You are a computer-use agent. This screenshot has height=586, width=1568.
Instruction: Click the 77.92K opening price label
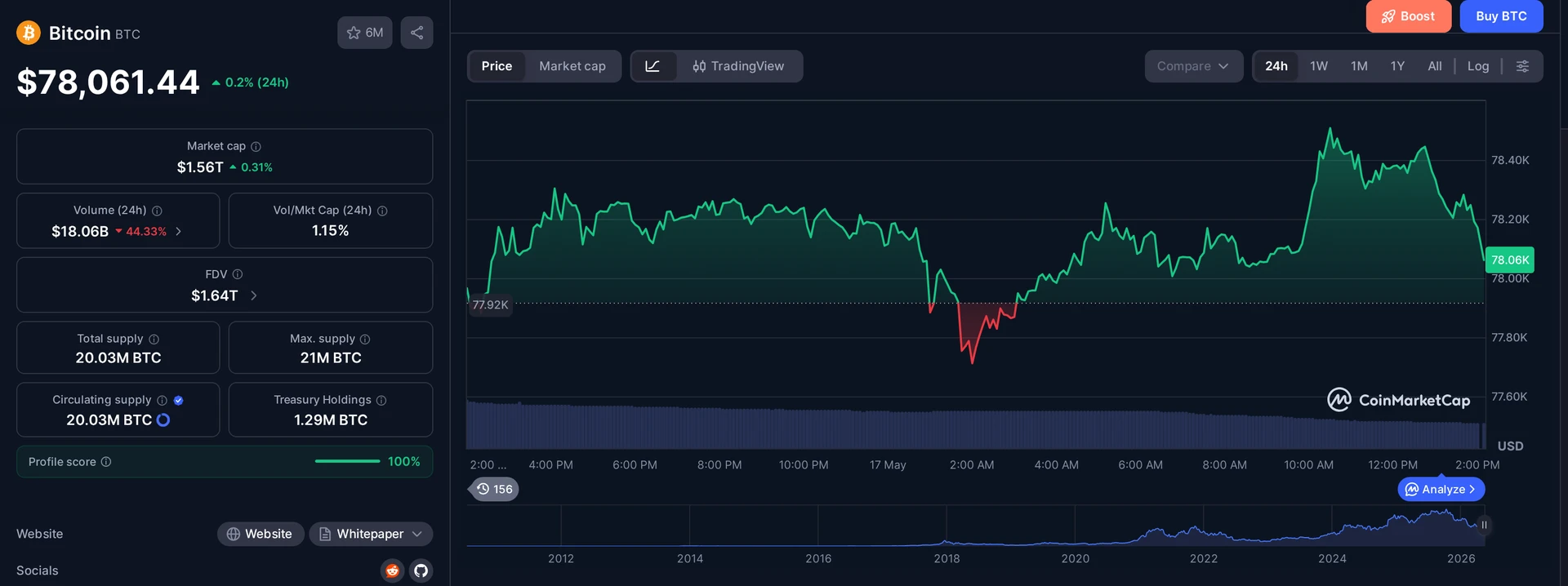tap(490, 305)
